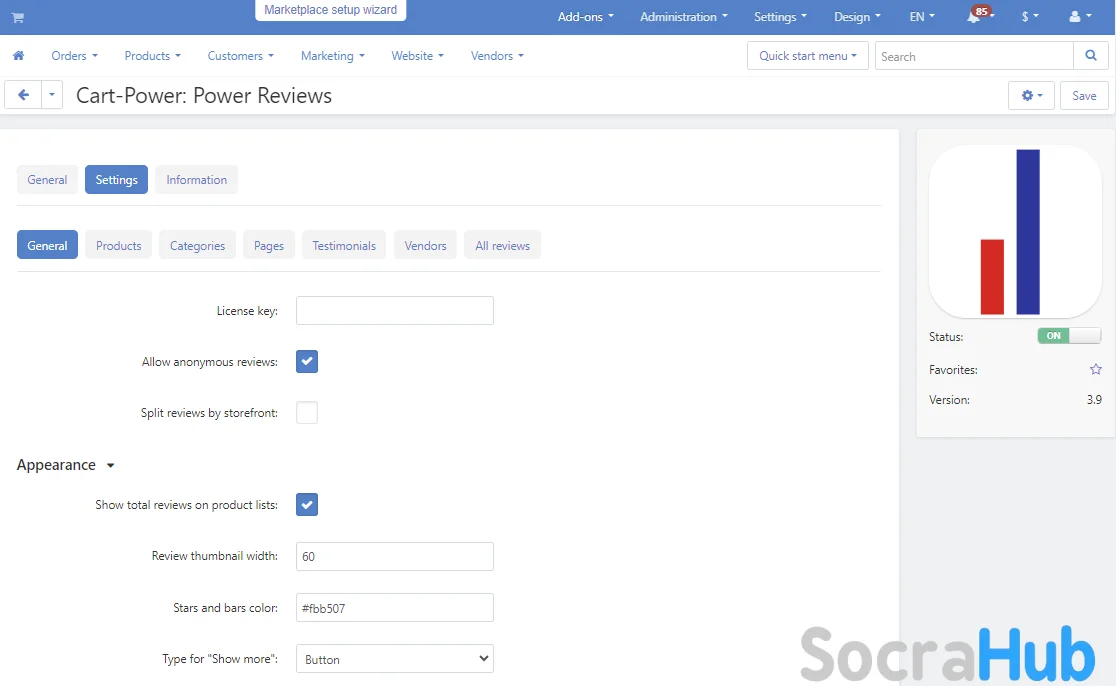Mark add-on as favorite with star

(x=1095, y=369)
